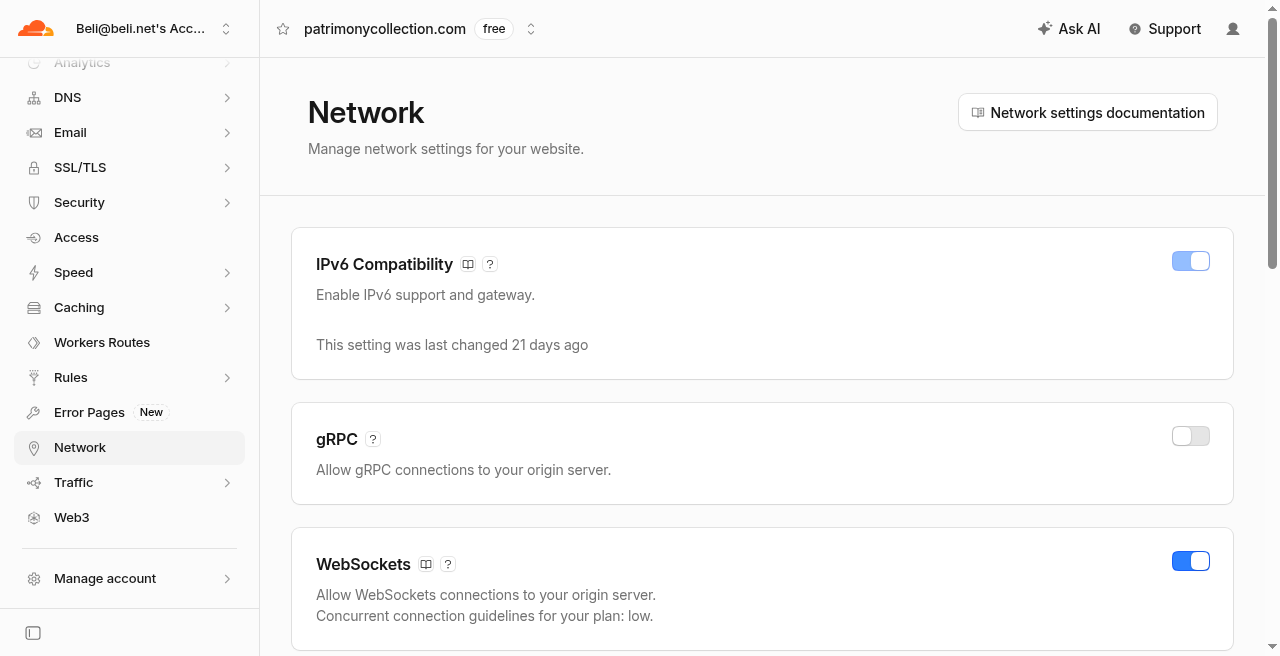This screenshot has width=1280, height=656.
Task: Open the domain selector dropdown arrows
Action: 531,29
